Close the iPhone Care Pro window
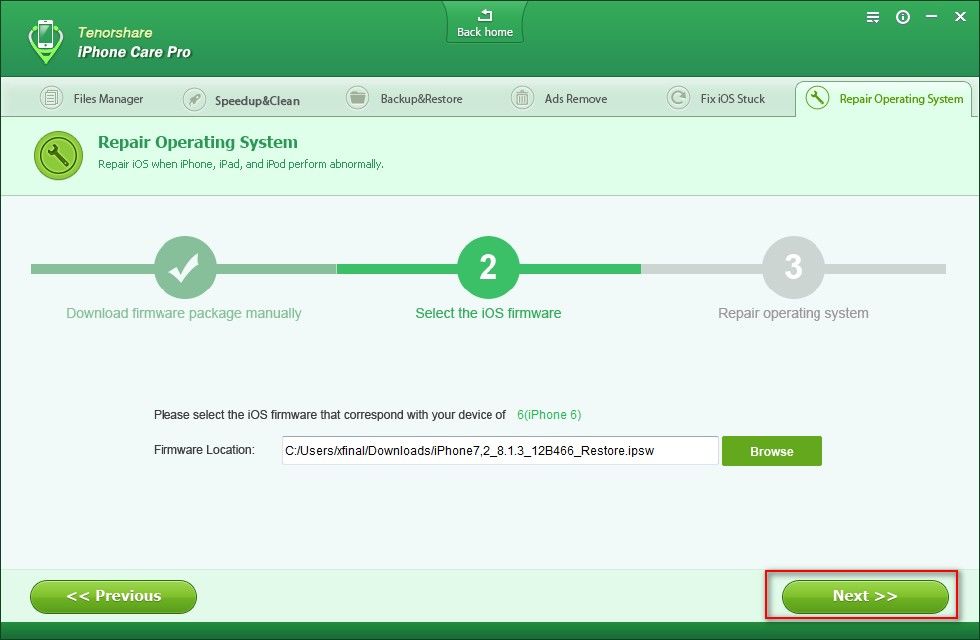 point(961,17)
